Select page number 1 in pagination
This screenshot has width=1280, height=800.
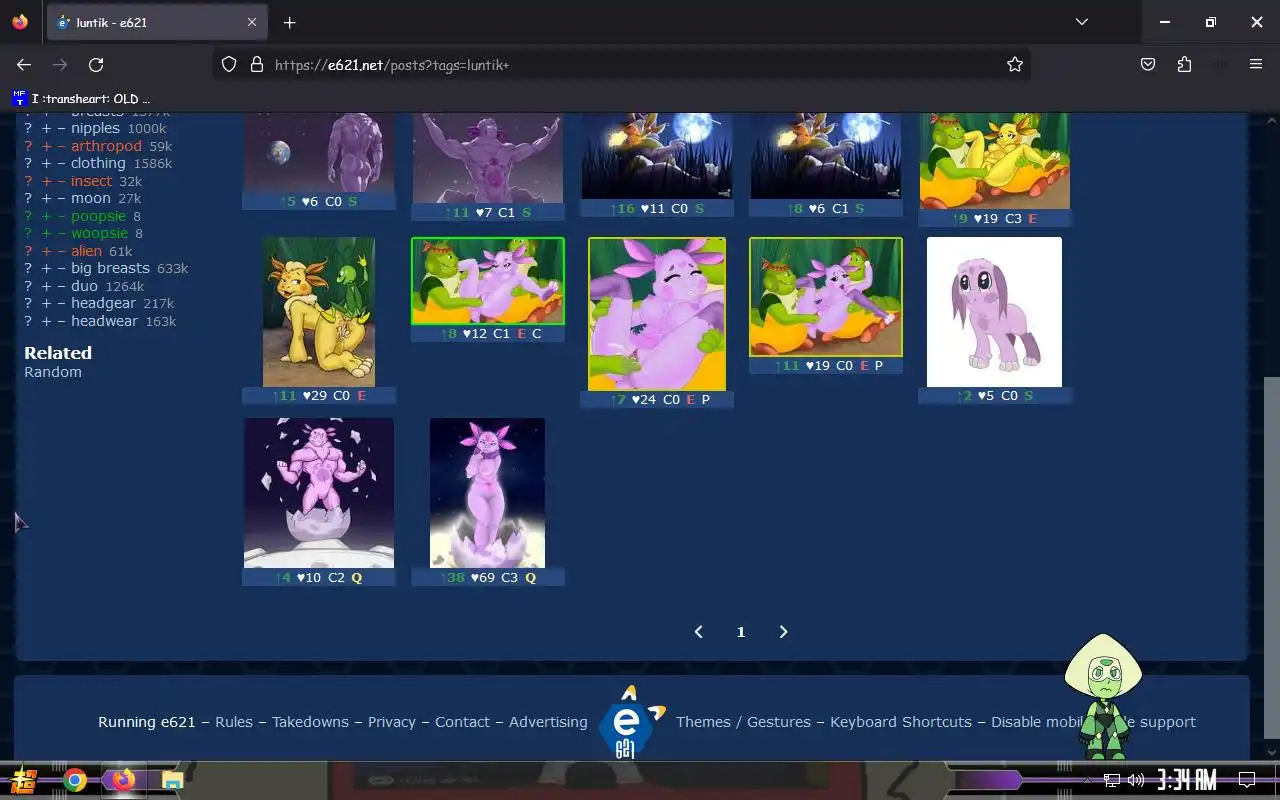[x=741, y=632]
